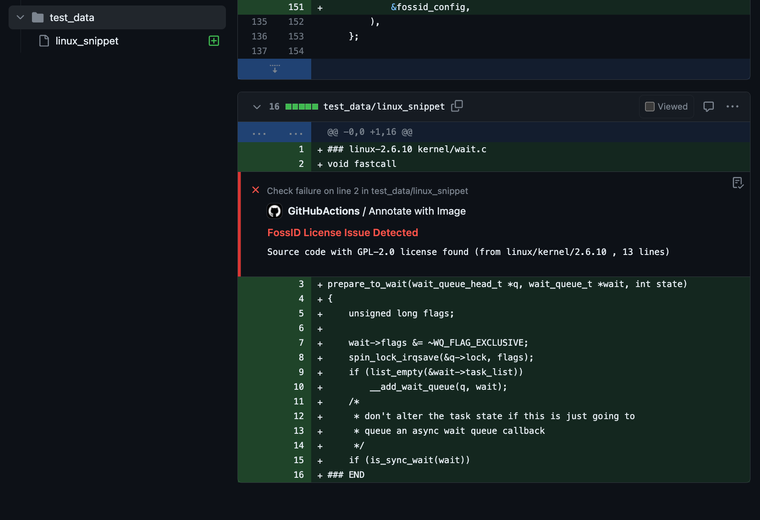
Task: Collapse the test_data folder chevron
Action: coord(20,17)
